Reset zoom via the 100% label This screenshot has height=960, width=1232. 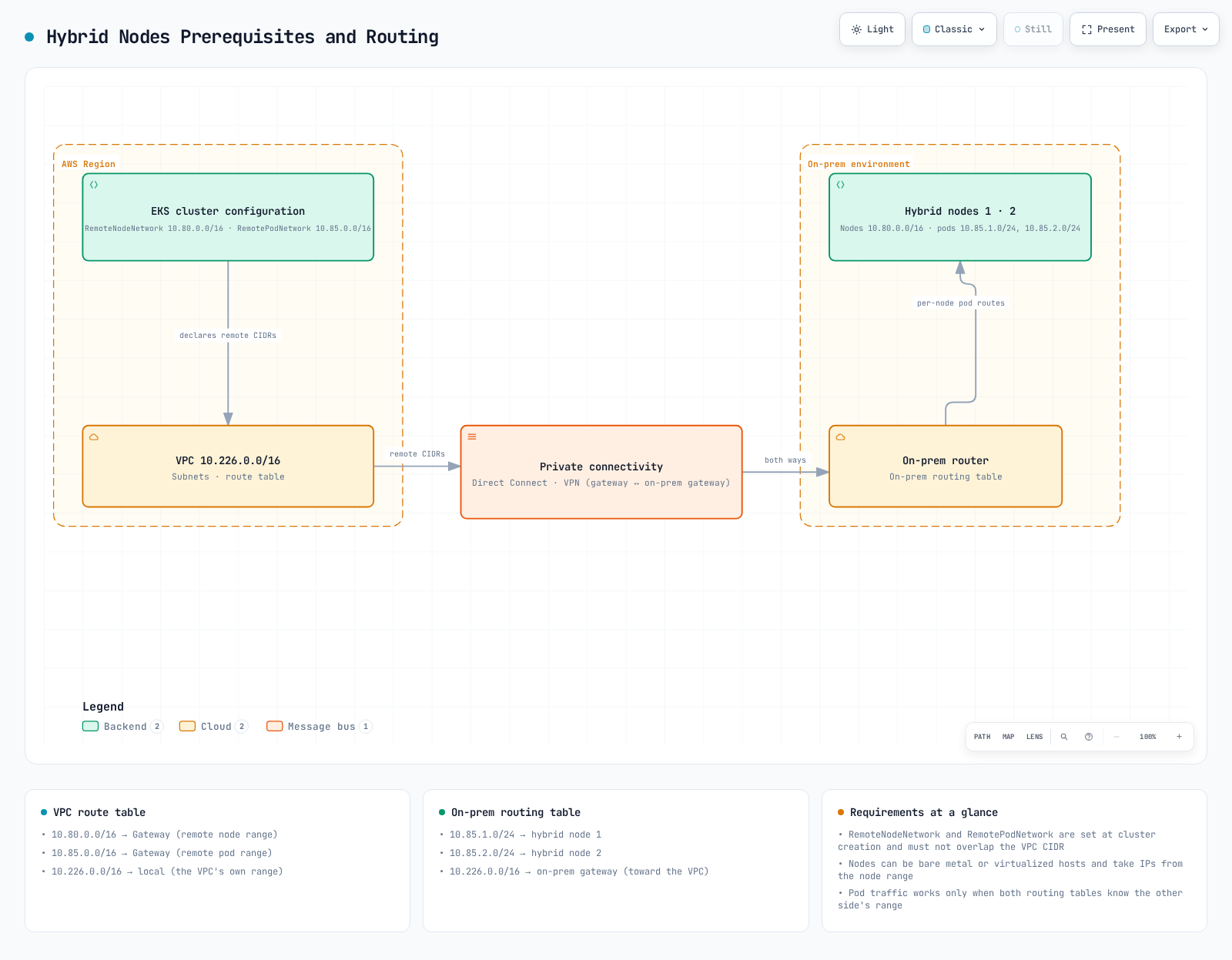pos(1148,737)
